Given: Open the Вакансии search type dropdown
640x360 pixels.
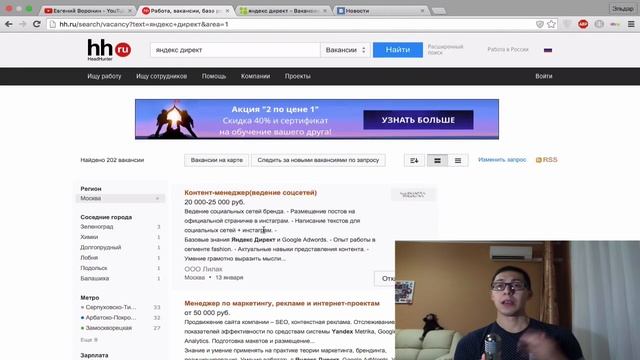Looking at the screenshot, I should [x=345, y=50].
